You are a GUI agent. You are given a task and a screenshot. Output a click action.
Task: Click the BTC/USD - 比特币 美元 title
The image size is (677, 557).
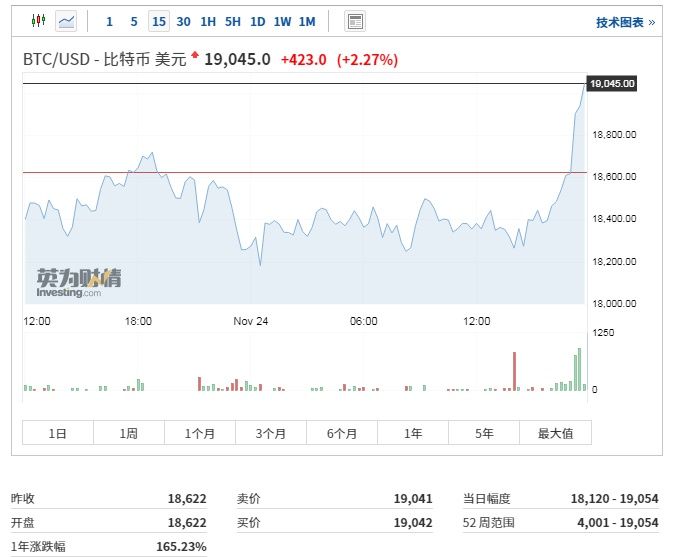tap(104, 59)
